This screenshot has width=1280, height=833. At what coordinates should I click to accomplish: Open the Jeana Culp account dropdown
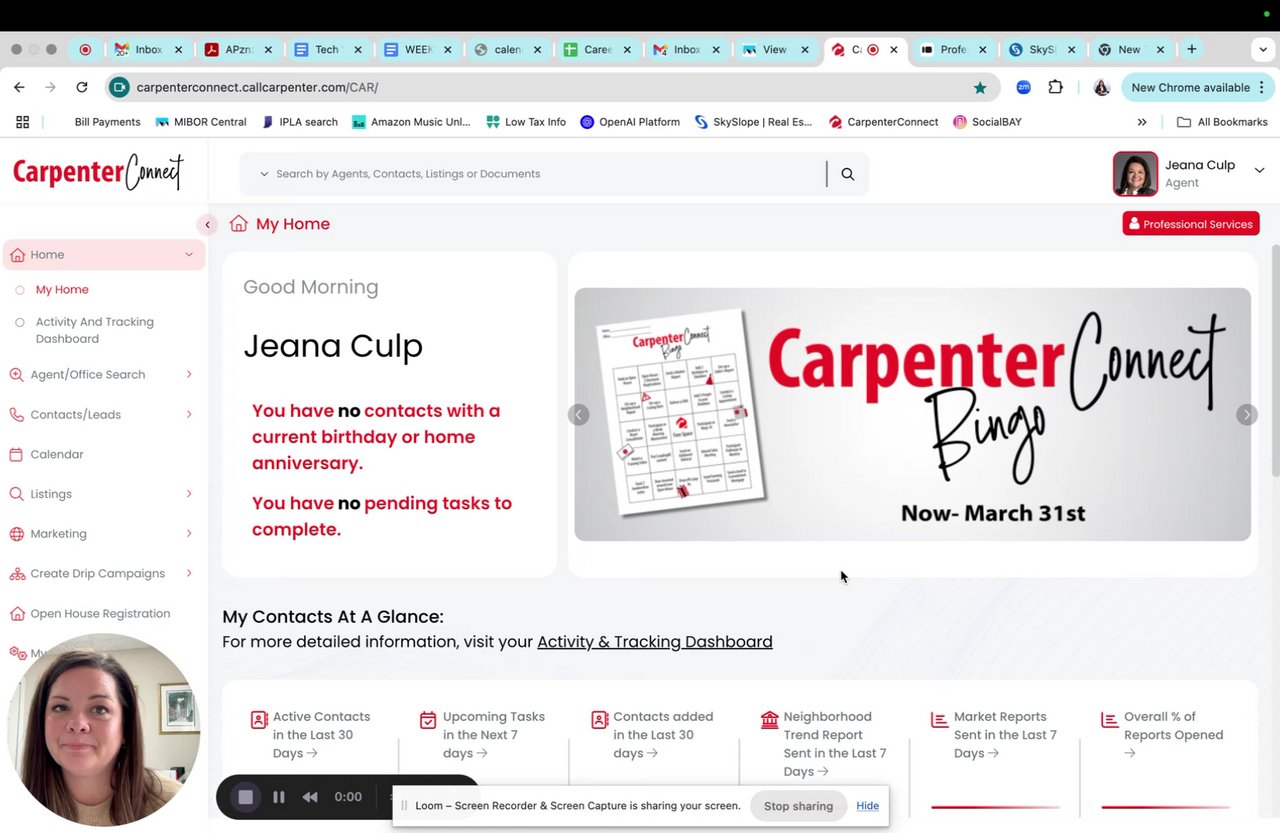1259,171
